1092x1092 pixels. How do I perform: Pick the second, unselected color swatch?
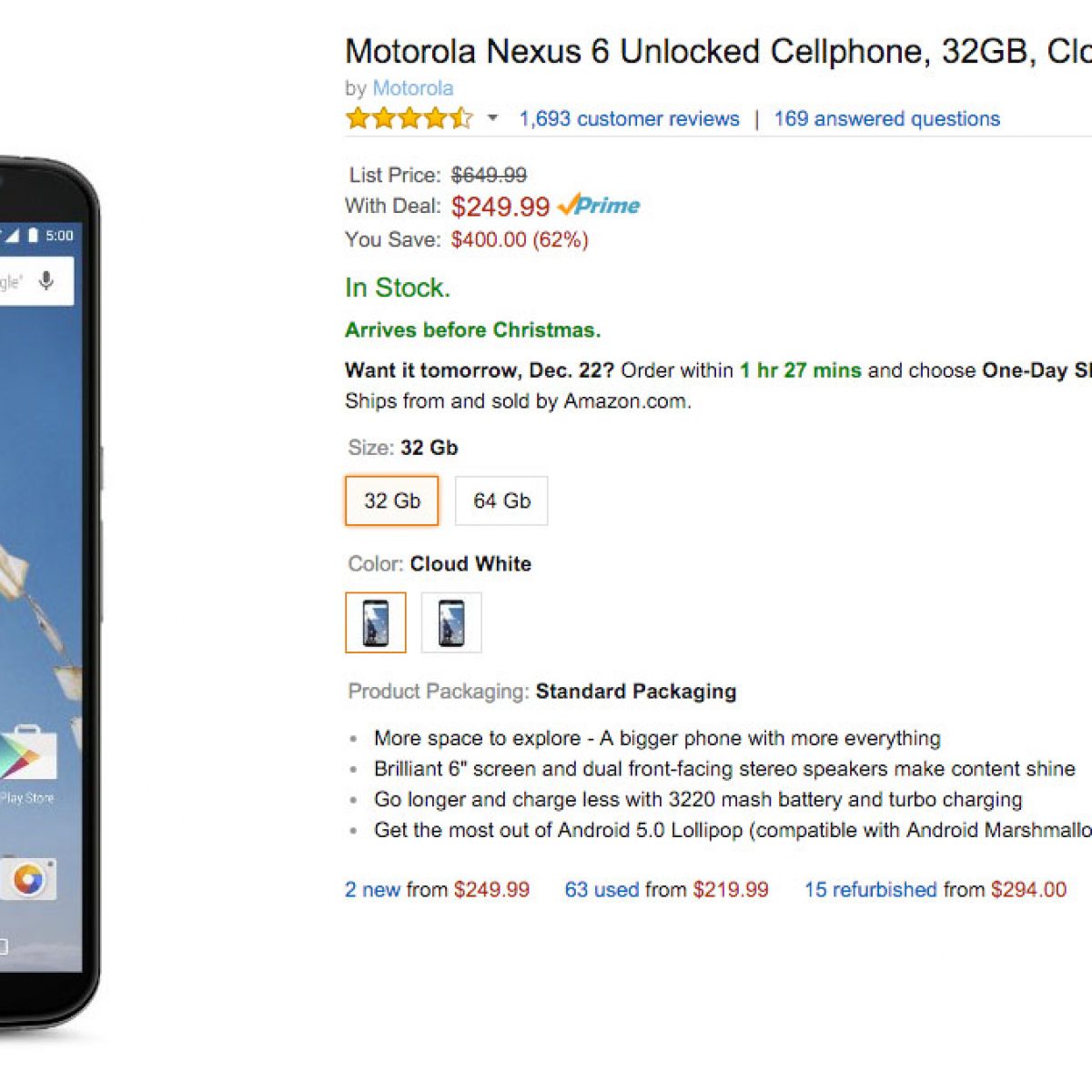(x=451, y=622)
